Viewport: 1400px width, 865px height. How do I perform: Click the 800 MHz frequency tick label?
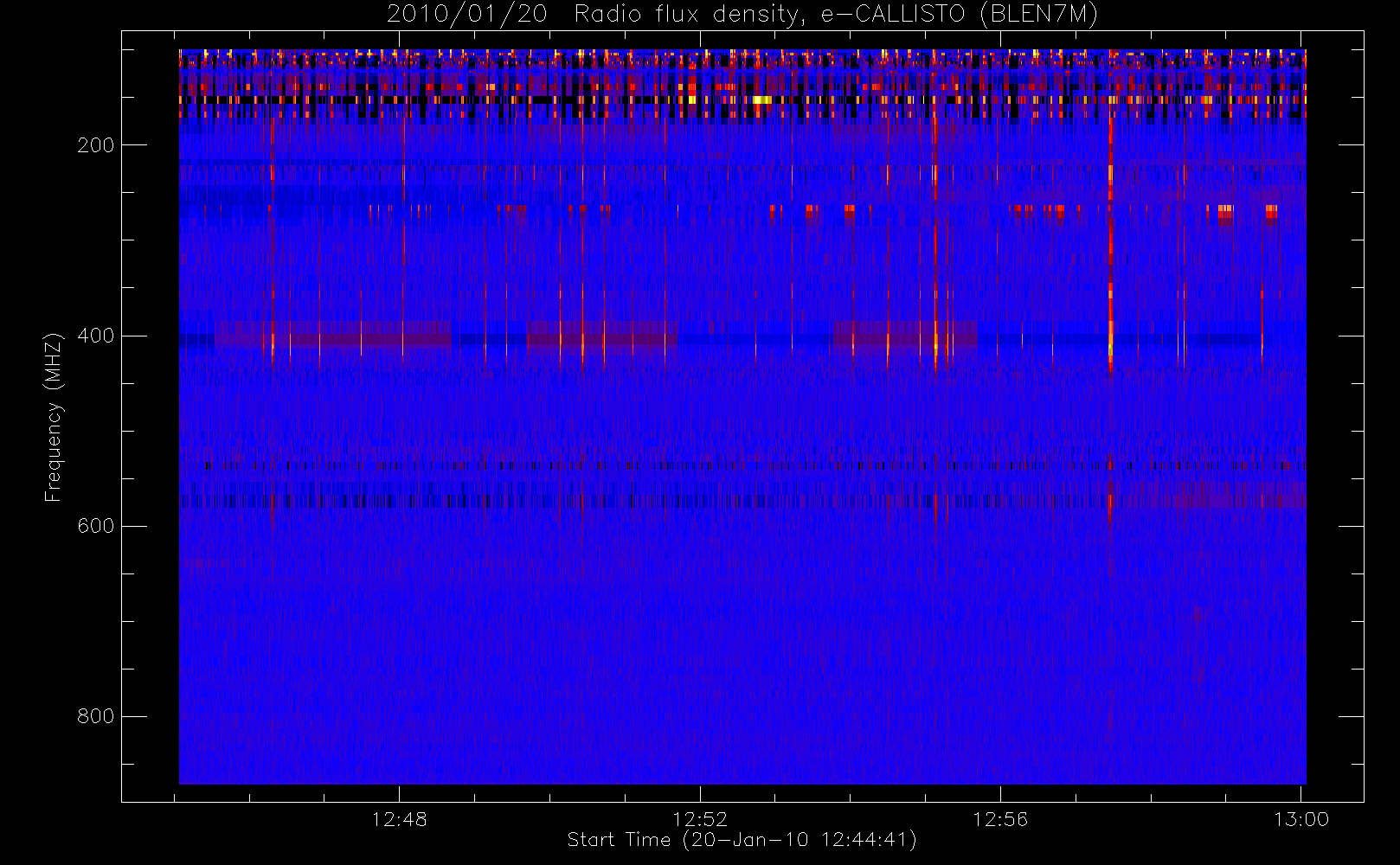tap(95, 716)
